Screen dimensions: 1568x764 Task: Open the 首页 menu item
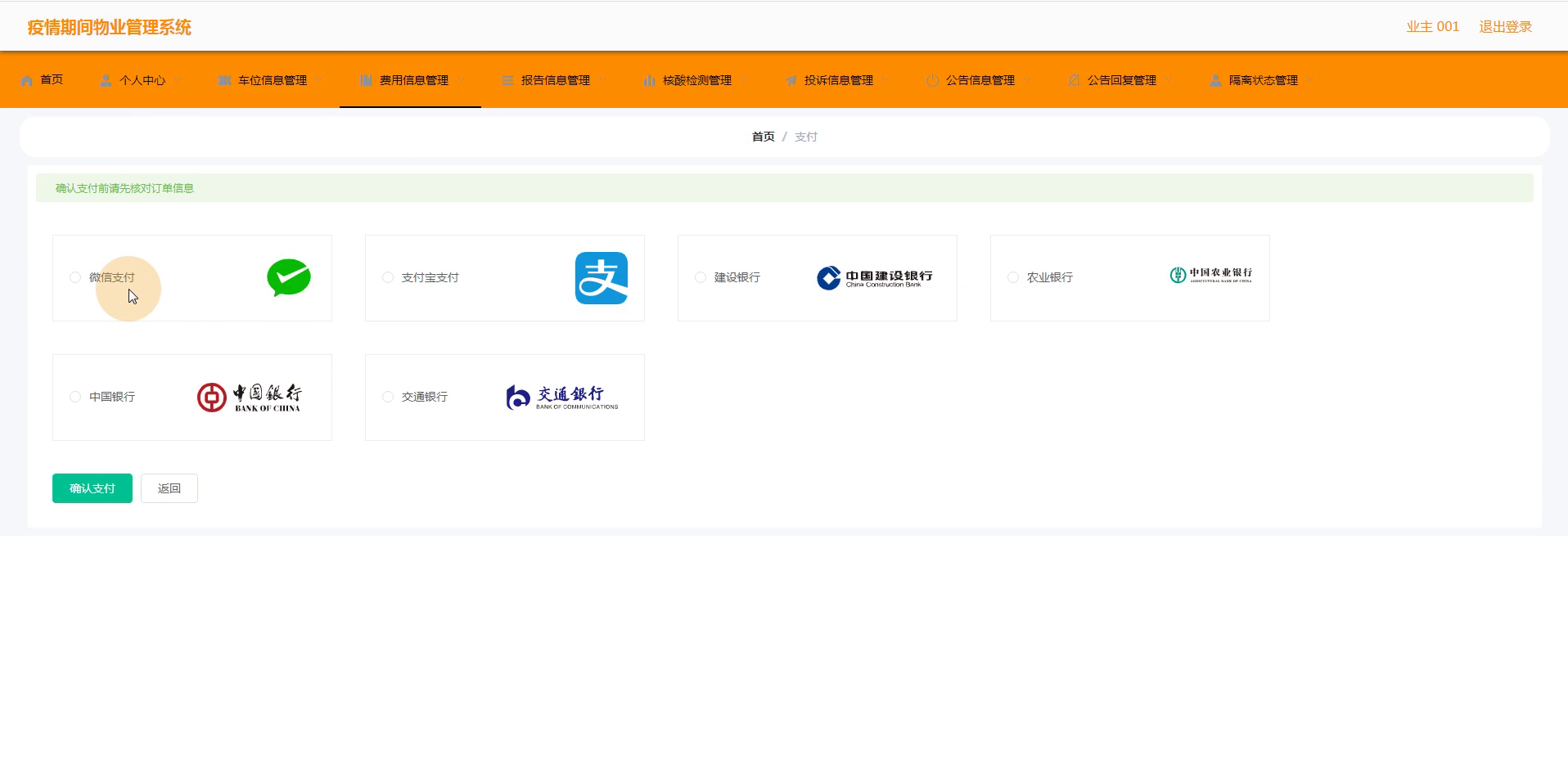pyautogui.click(x=52, y=79)
